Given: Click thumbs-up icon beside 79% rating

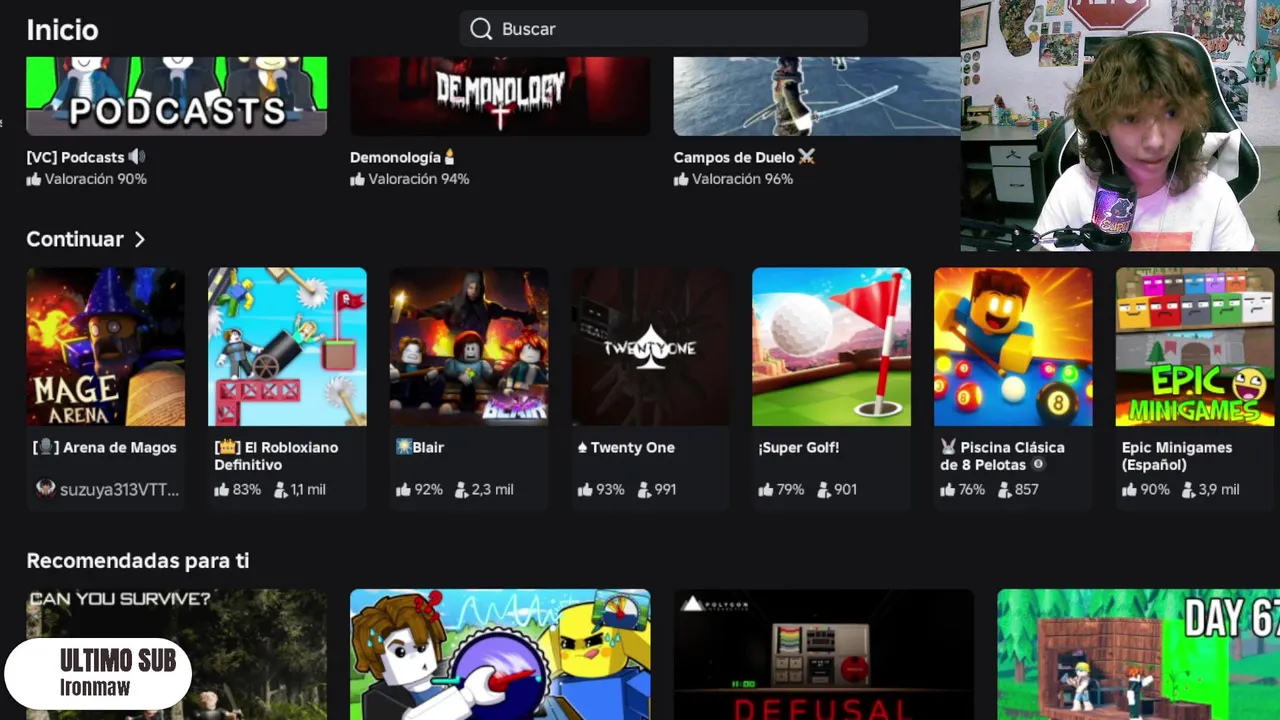Looking at the screenshot, I should 767,490.
